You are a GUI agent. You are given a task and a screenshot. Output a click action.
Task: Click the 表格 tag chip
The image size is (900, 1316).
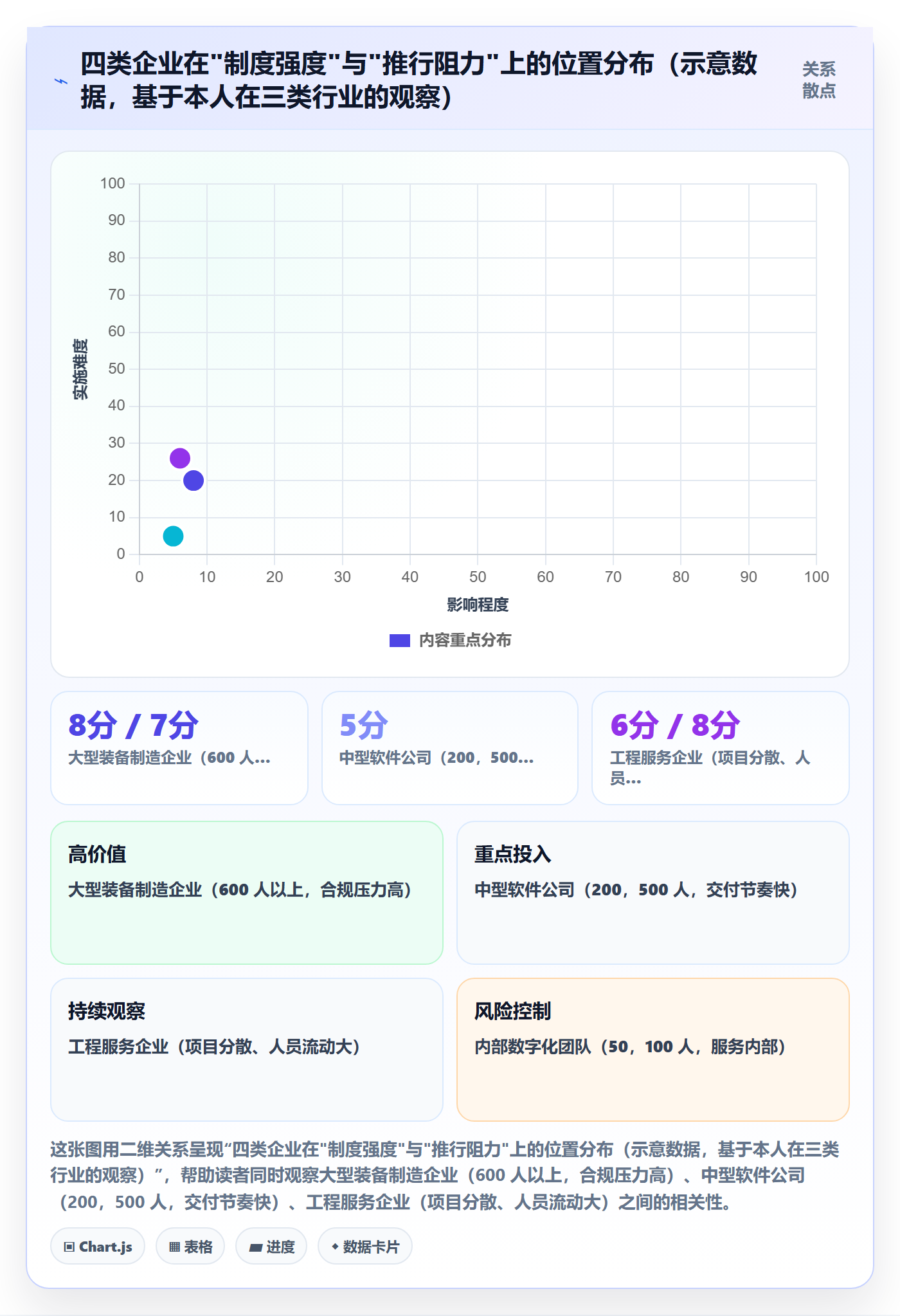(x=190, y=1247)
